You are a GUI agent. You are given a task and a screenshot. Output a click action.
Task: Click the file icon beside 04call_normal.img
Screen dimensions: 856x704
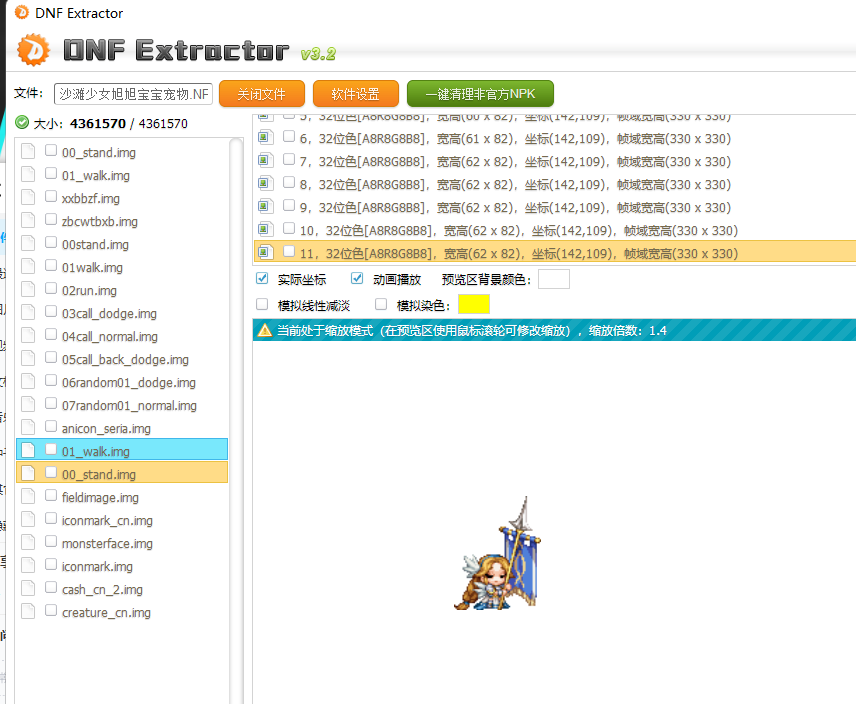click(x=28, y=335)
